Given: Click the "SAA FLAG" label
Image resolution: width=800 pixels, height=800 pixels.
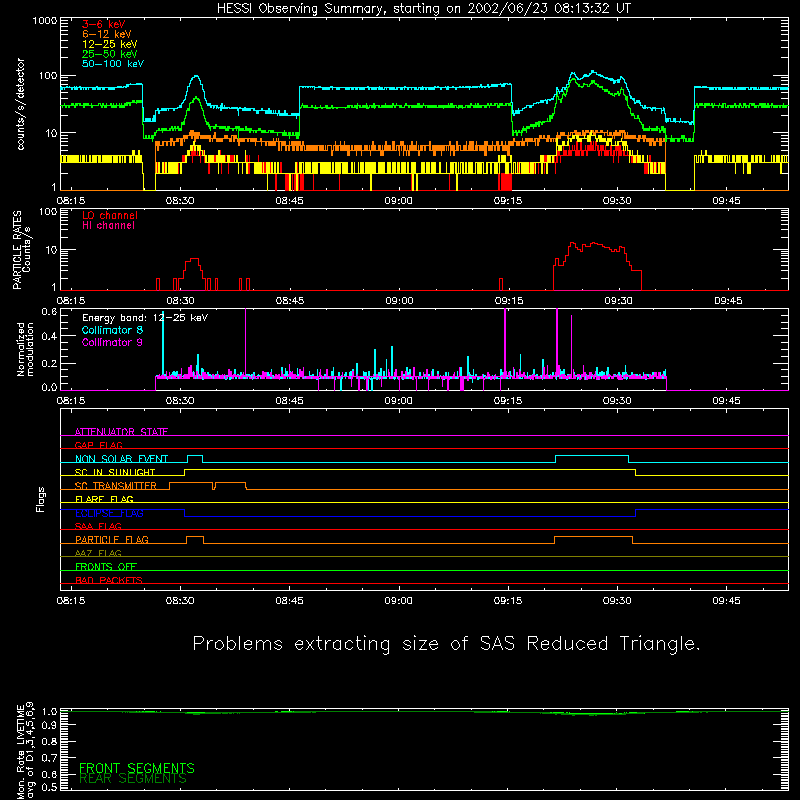Looking at the screenshot, I should click(x=98, y=526).
